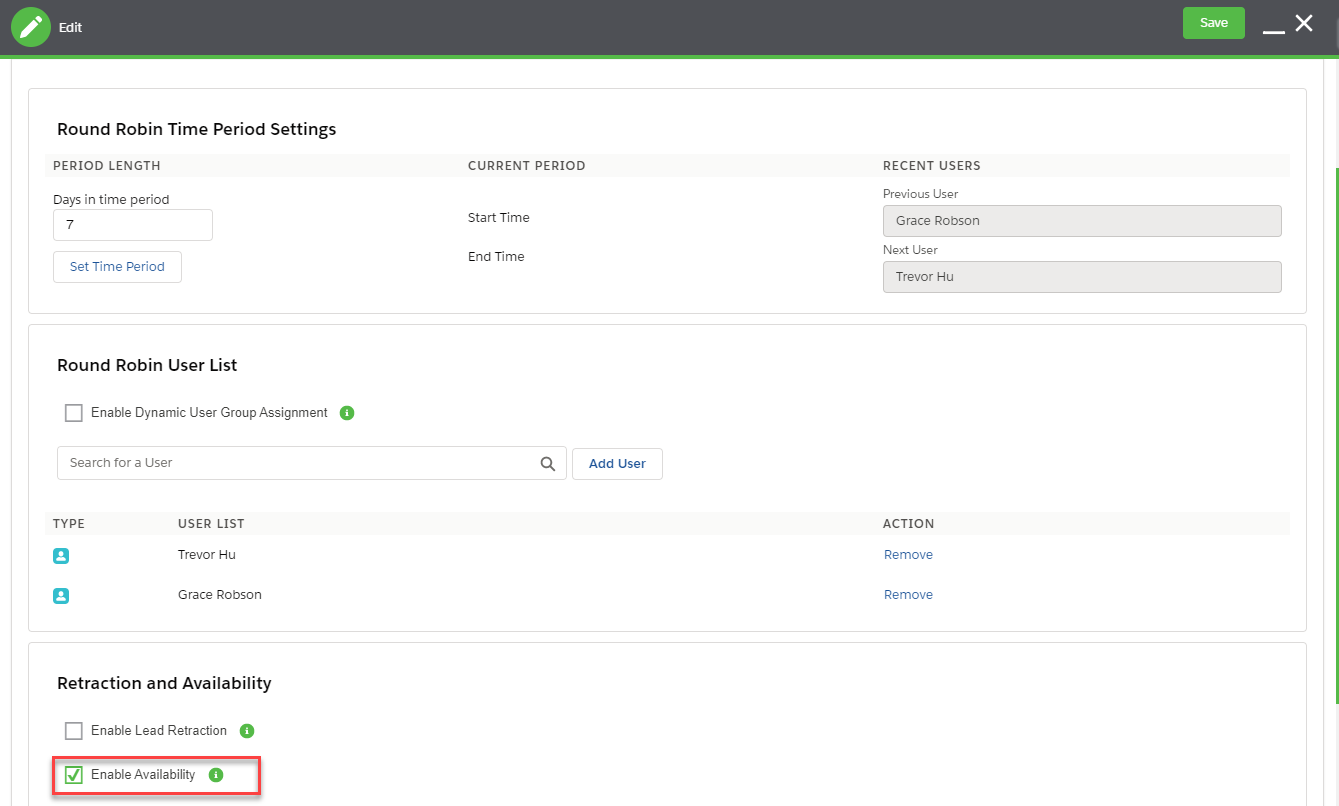Image resolution: width=1339 pixels, height=806 pixels.
Task: Click the Days in time period input field
Action: pyautogui.click(x=132, y=224)
